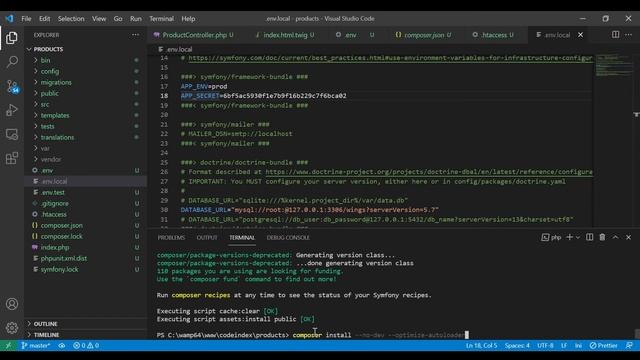
Task: Open symfony.com best practices link on line 14
Action: point(390,58)
